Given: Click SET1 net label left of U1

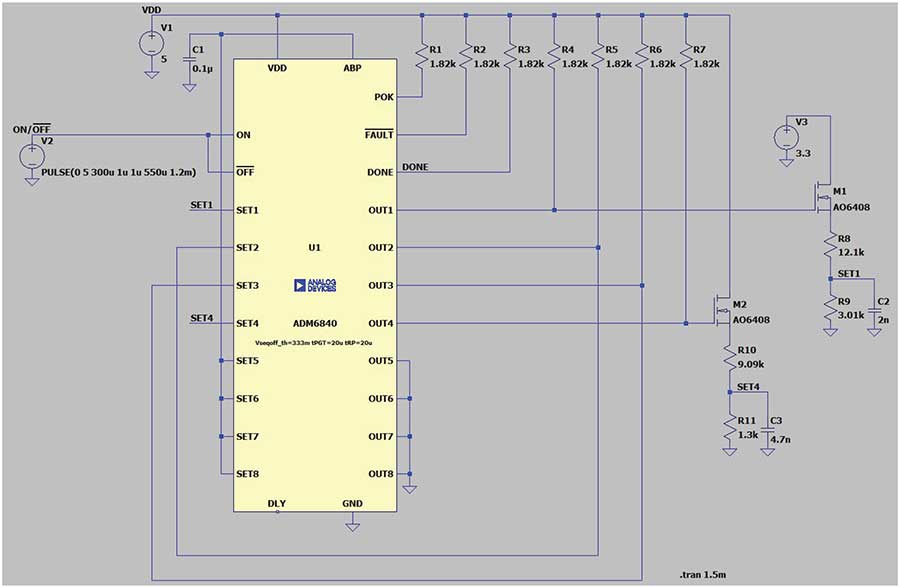Looking at the screenshot, I should tap(201, 204).
